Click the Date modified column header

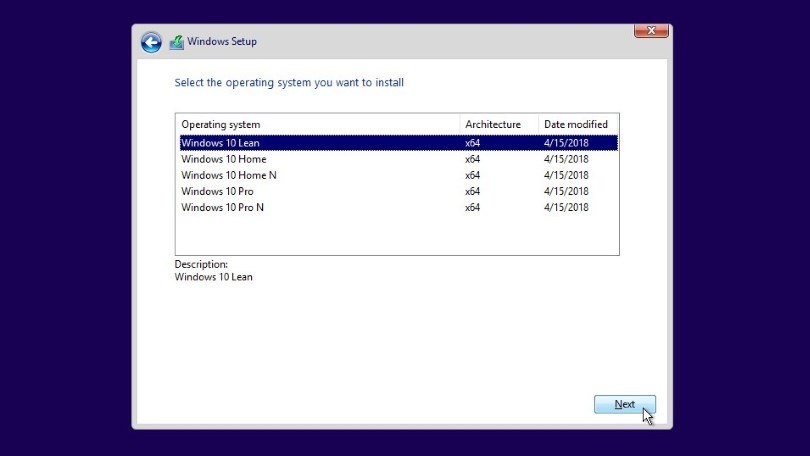click(x=575, y=124)
